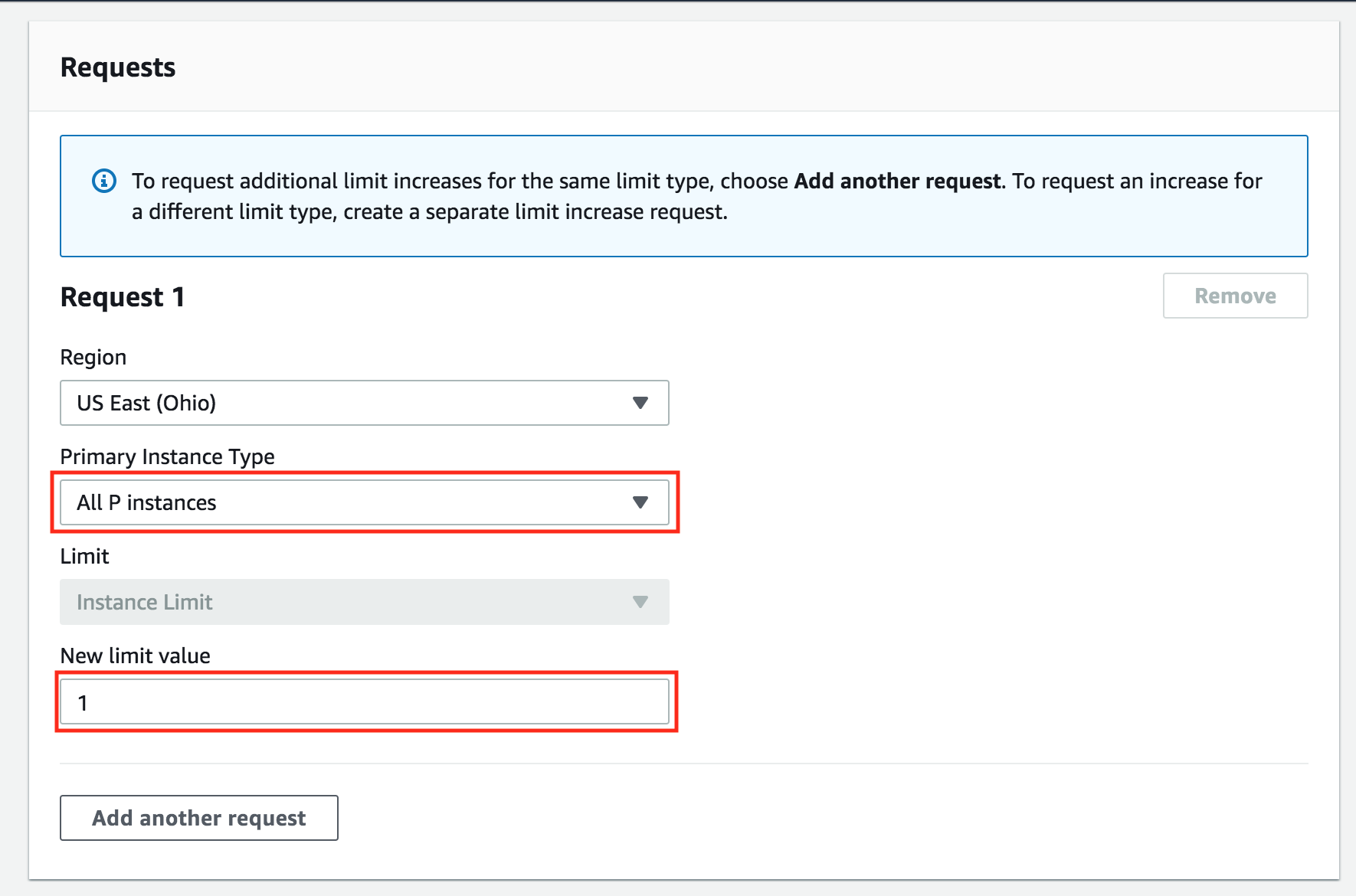Screen dimensions: 1356x896
Task: Click the Request 1 heading
Action: [x=123, y=297]
